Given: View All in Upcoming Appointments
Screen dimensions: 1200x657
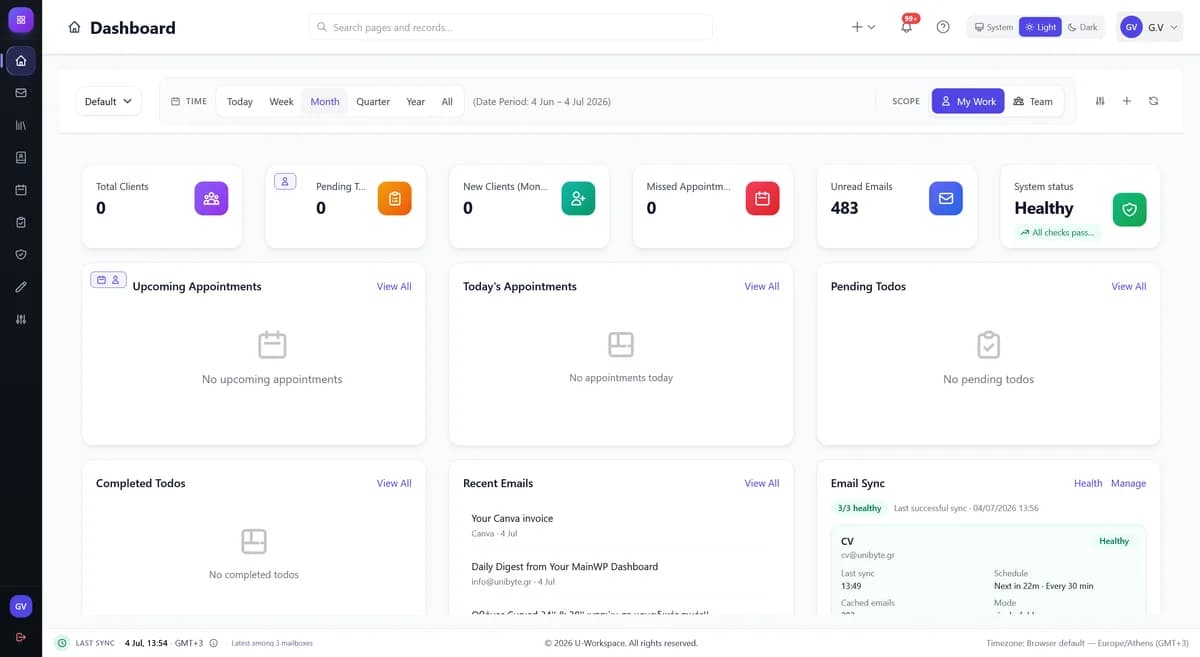Looking at the screenshot, I should coord(394,286).
